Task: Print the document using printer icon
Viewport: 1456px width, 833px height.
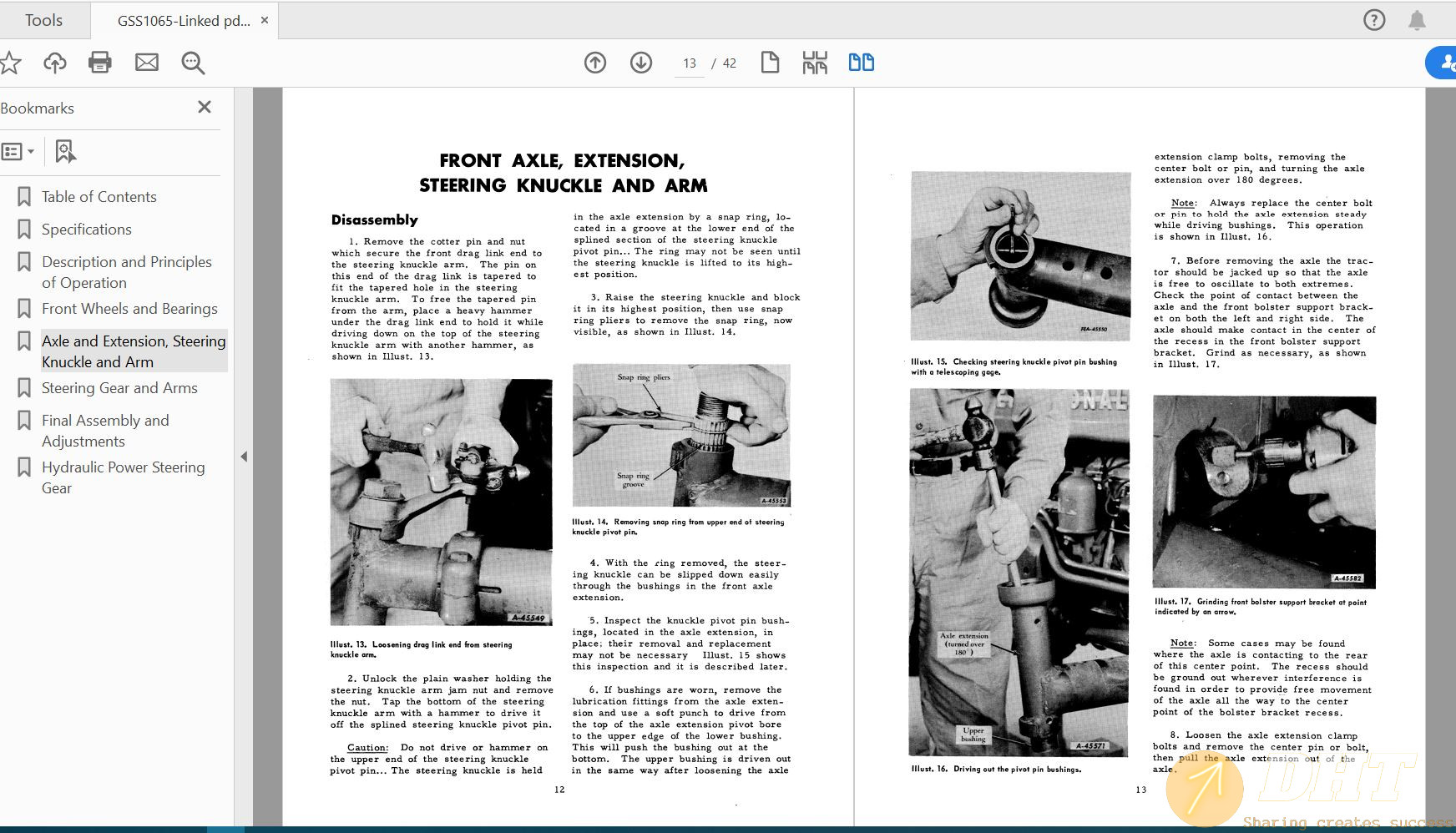Action: [x=100, y=63]
